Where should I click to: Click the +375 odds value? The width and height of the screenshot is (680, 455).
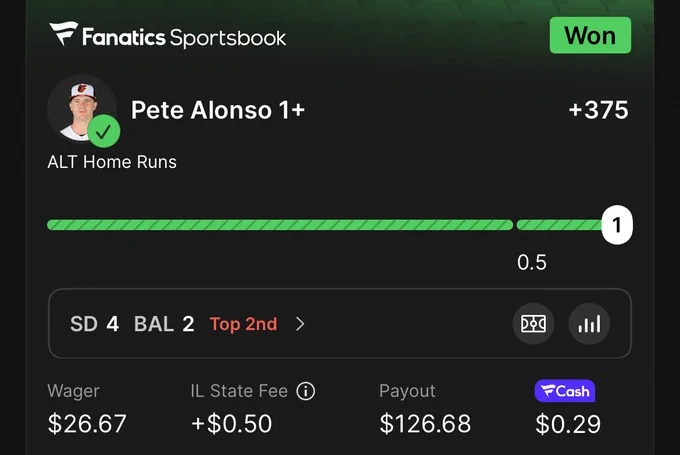pyautogui.click(x=598, y=110)
